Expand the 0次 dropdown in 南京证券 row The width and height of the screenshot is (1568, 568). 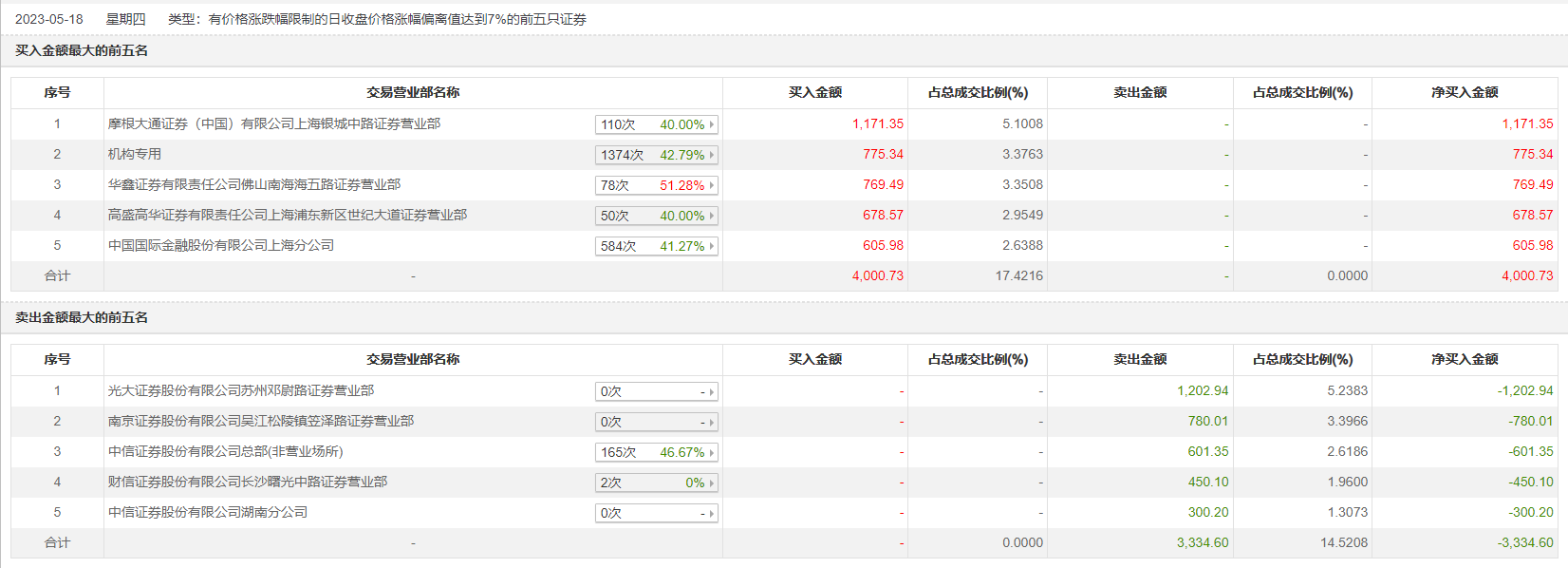coord(657,422)
